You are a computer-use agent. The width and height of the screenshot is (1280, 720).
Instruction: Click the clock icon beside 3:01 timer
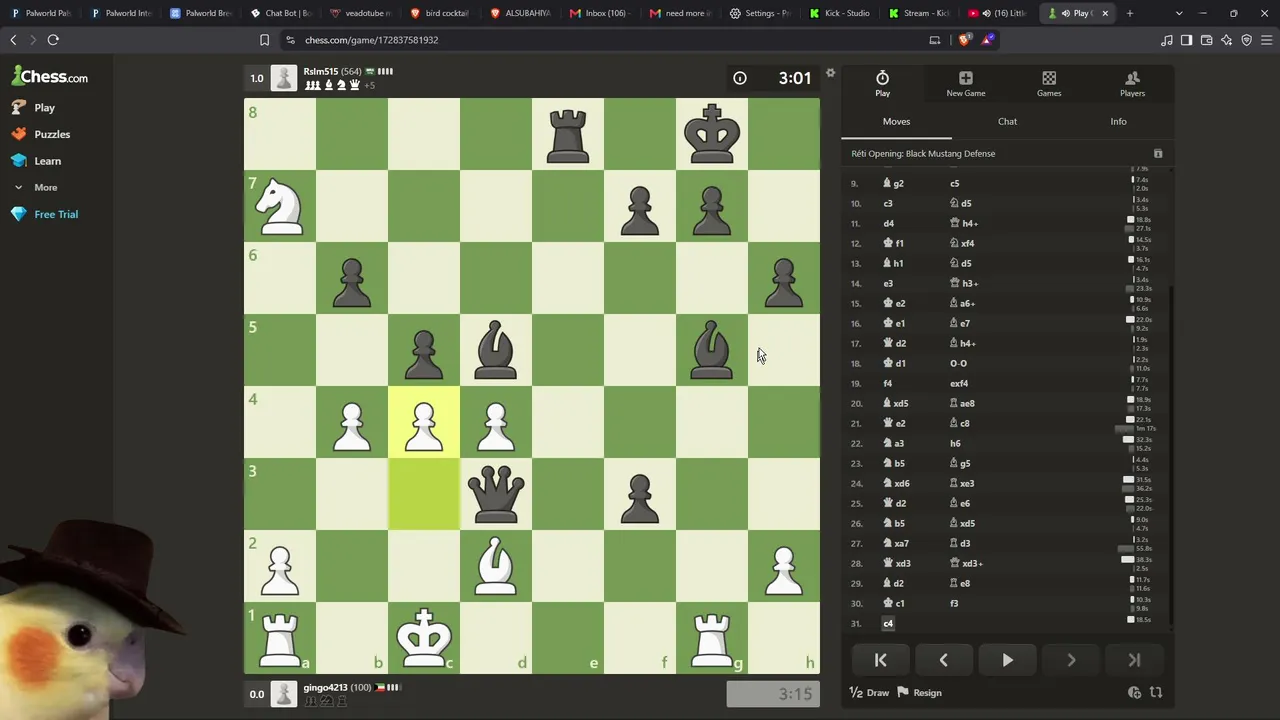740,78
